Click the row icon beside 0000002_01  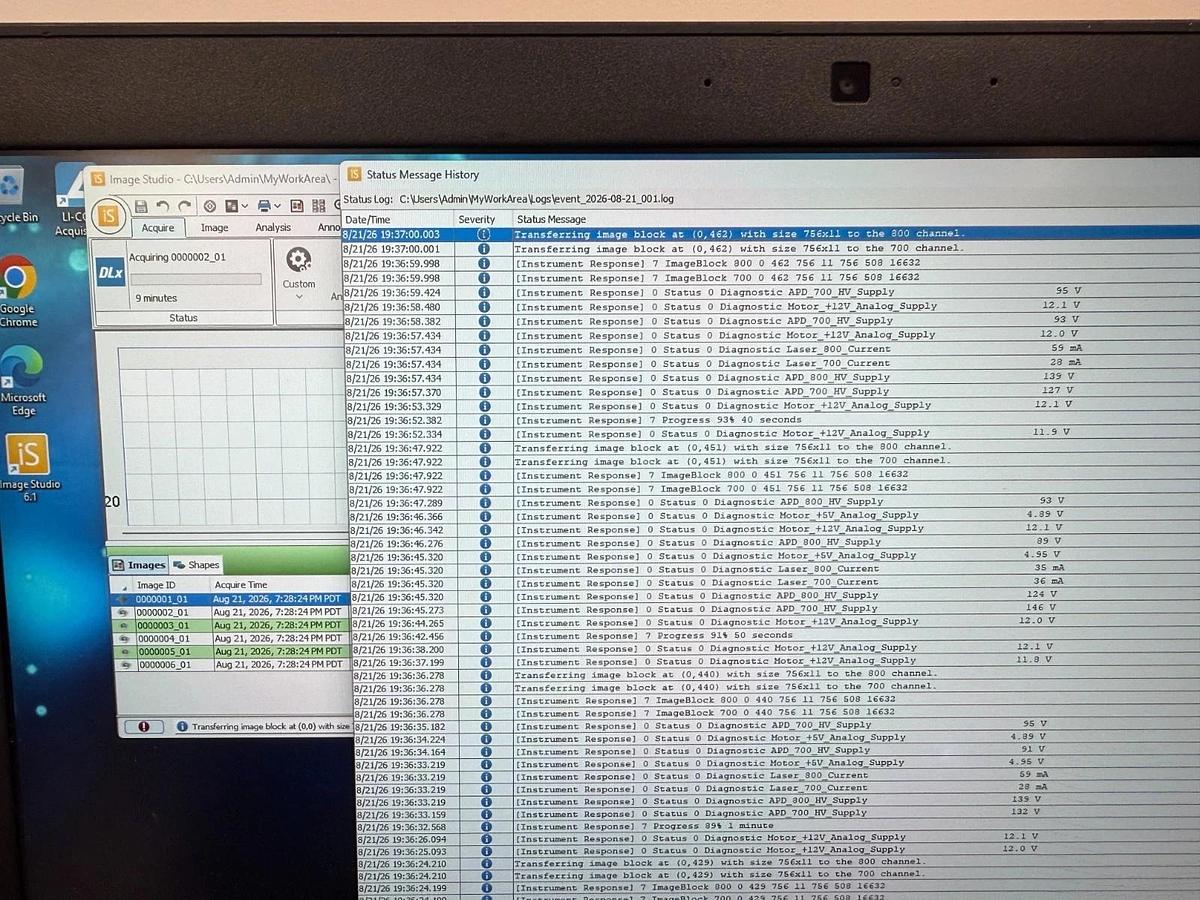[123, 612]
